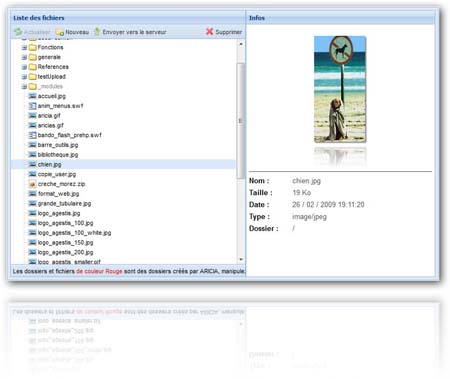Viewport: 450px width, 379px height.
Task: Click the barre_outils.jpg image icon
Action: [32, 145]
